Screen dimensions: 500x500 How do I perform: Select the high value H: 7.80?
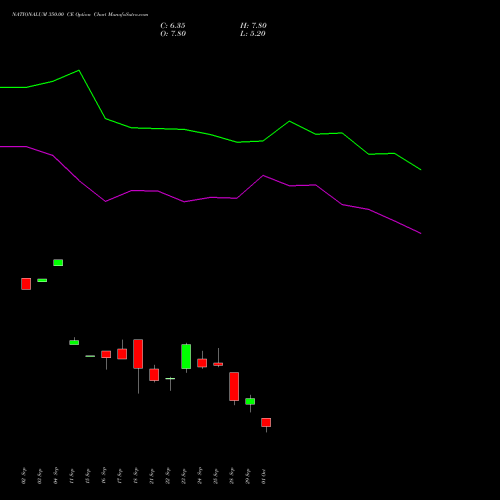coord(253,26)
